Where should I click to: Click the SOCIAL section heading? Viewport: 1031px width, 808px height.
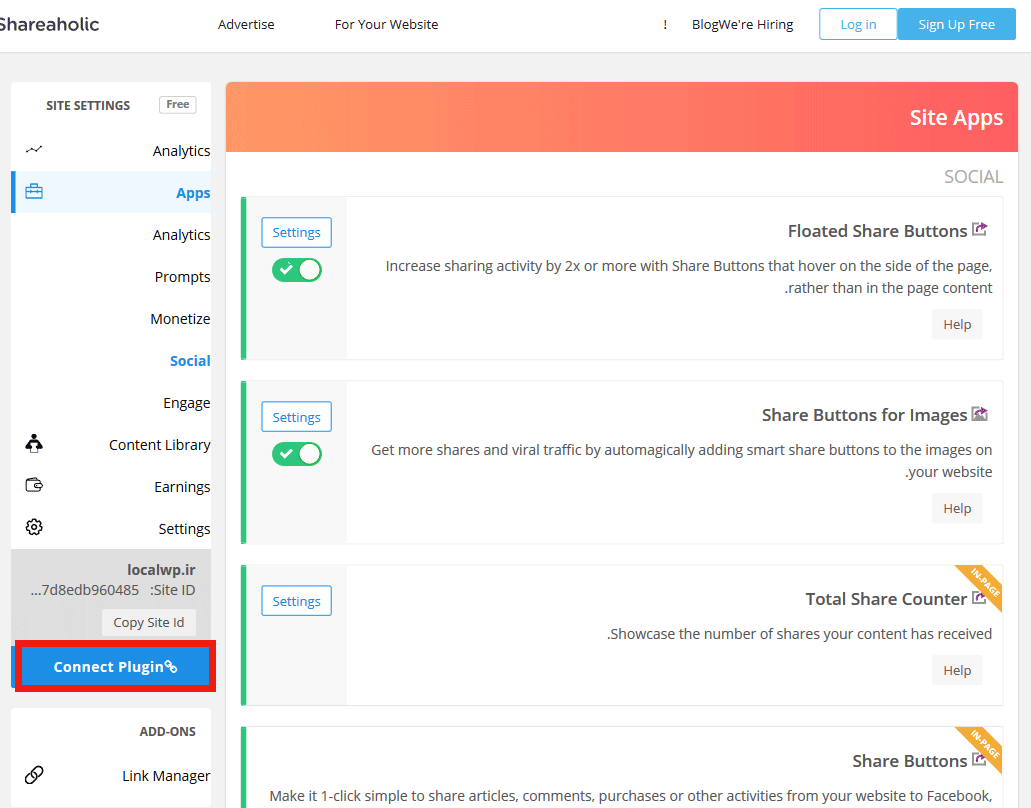pyautogui.click(x=973, y=177)
